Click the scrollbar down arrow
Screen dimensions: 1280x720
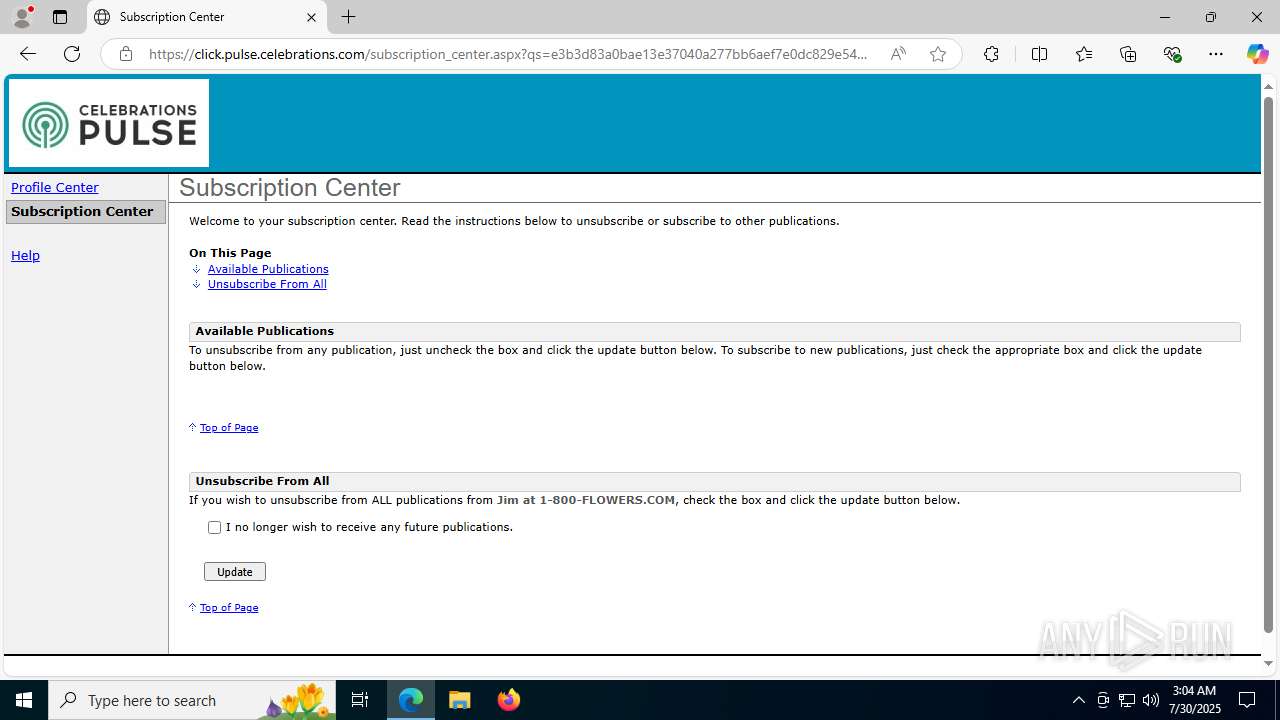(x=1268, y=663)
